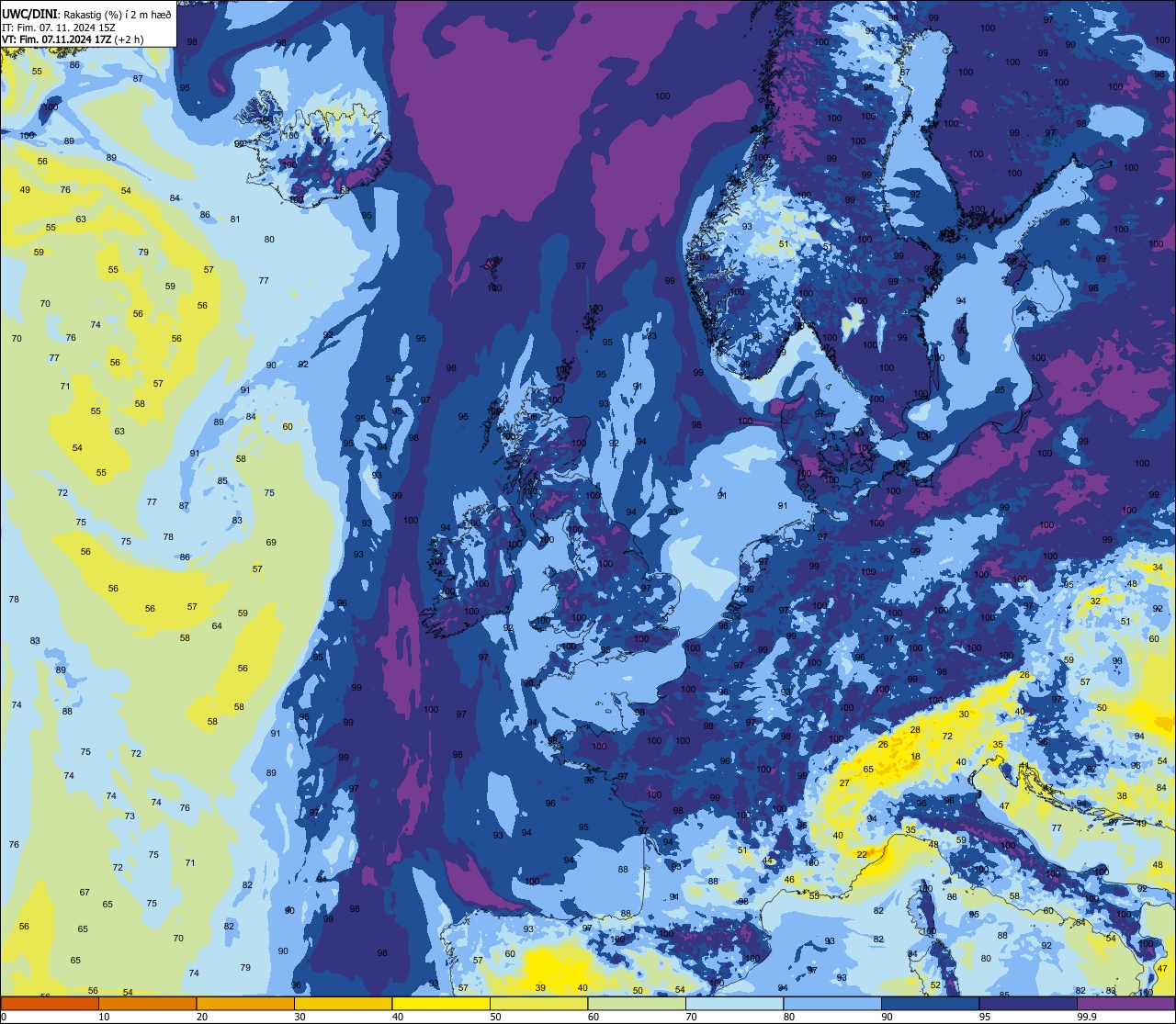Click the 95–99.9 indigo legend segment
The width and height of the screenshot is (1176, 1024).
(1028, 1003)
